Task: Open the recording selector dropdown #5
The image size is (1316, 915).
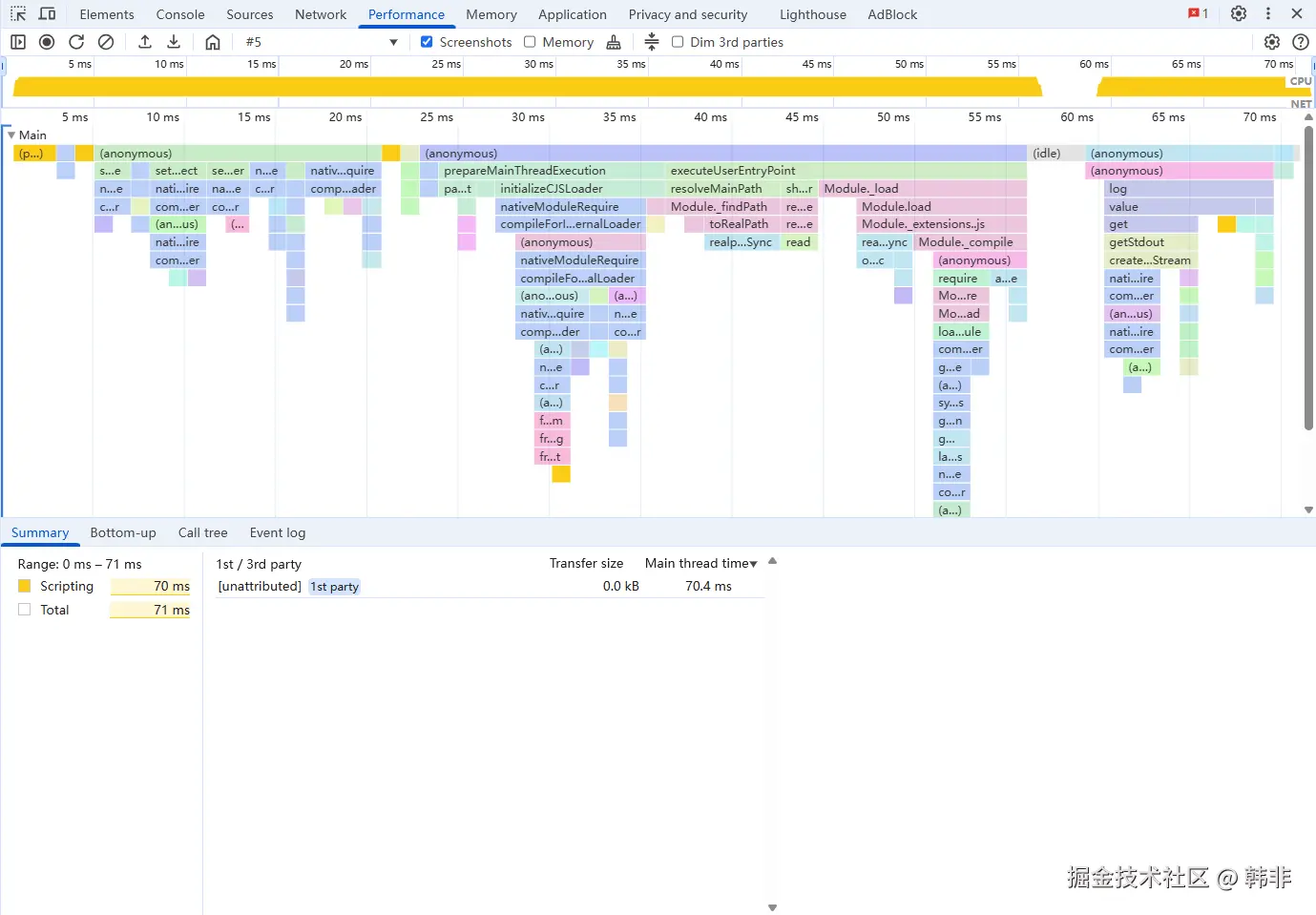Action: pyautogui.click(x=322, y=42)
